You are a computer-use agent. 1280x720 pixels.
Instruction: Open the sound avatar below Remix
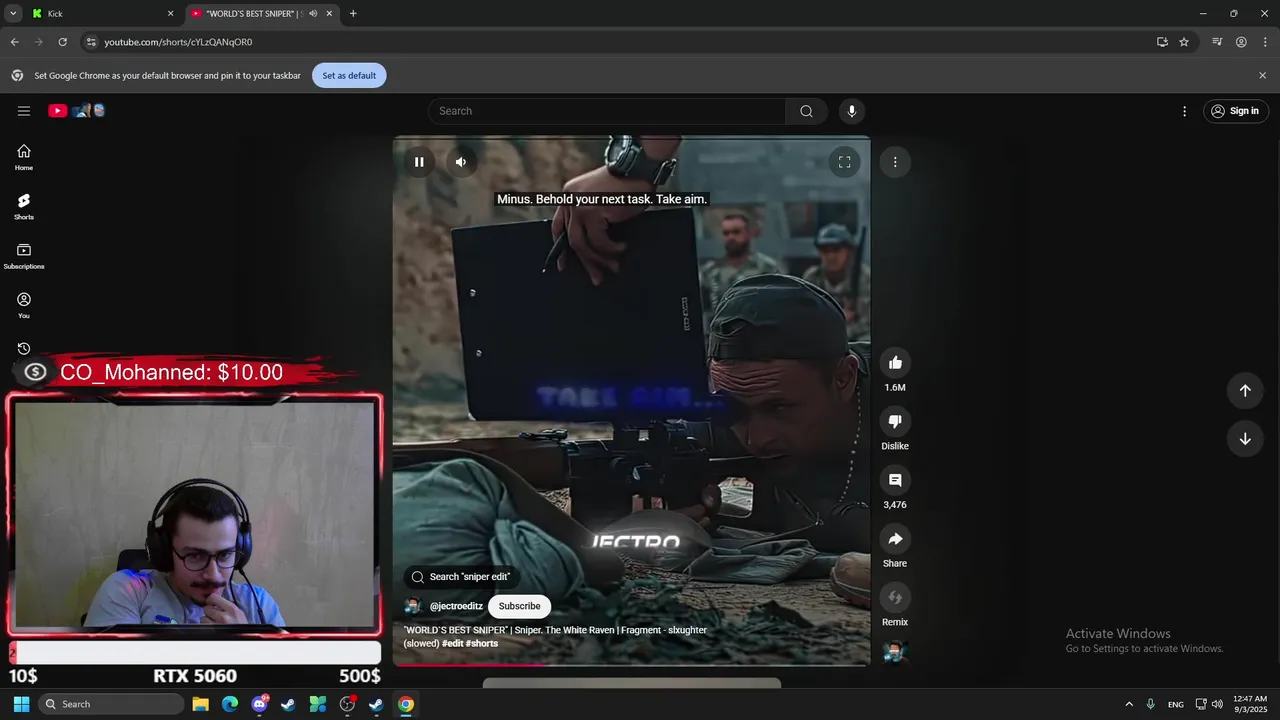pyautogui.click(x=895, y=652)
